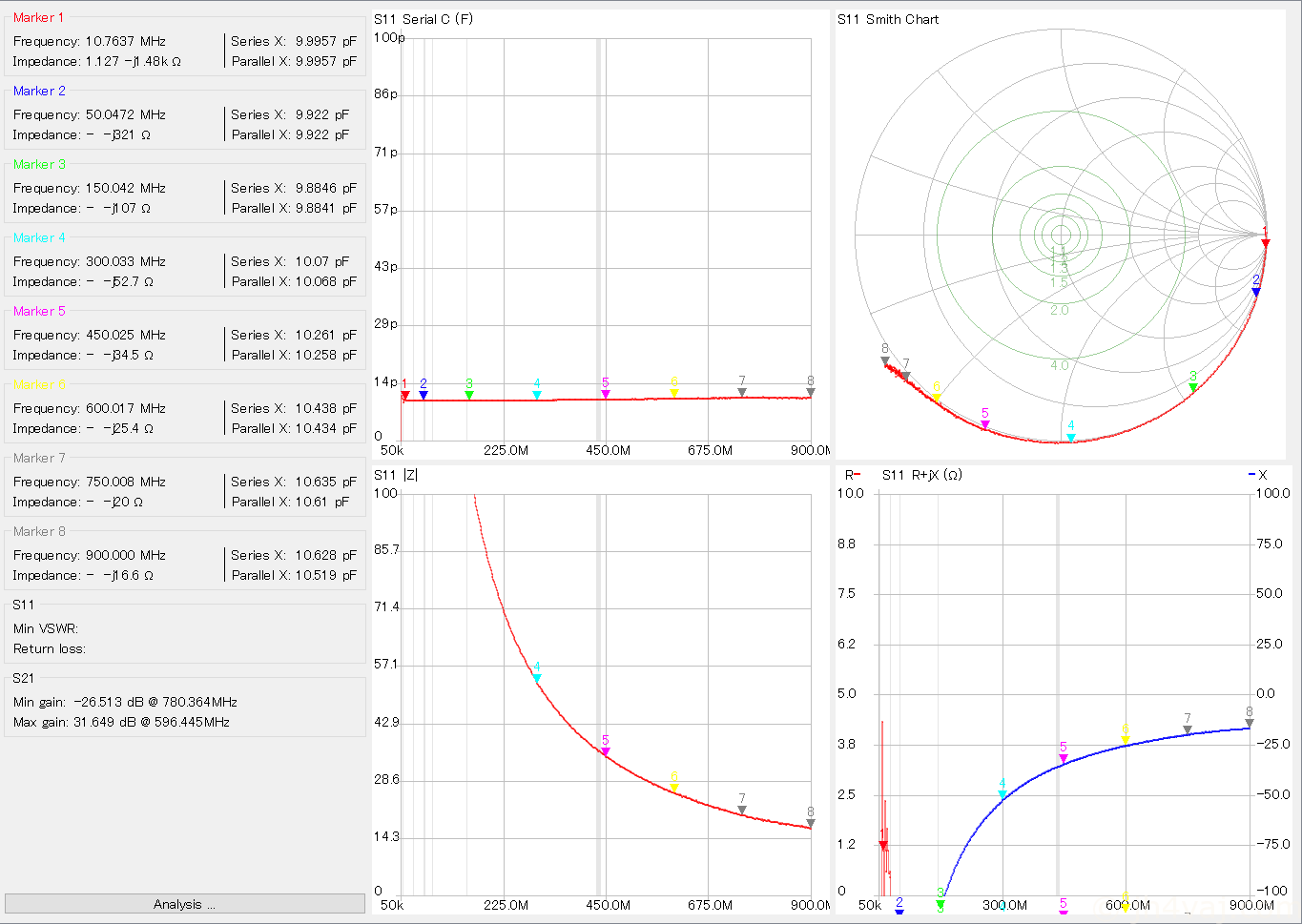The height and width of the screenshot is (924, 1302).
Task: Click Marker 4 frequency value 300.033 MHz
Action: (126, 261)
